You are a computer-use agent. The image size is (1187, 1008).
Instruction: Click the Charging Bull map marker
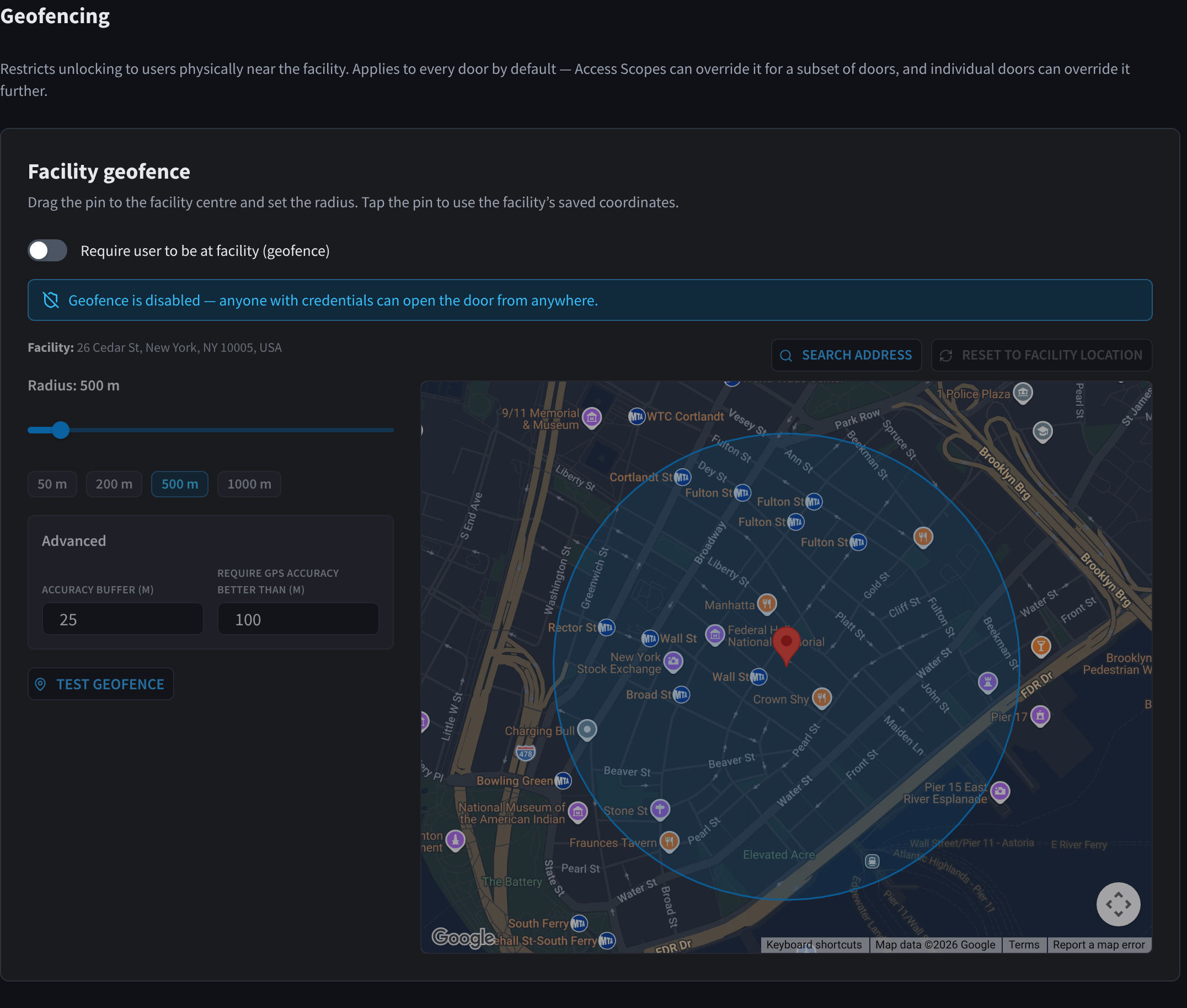pos(587,730)
